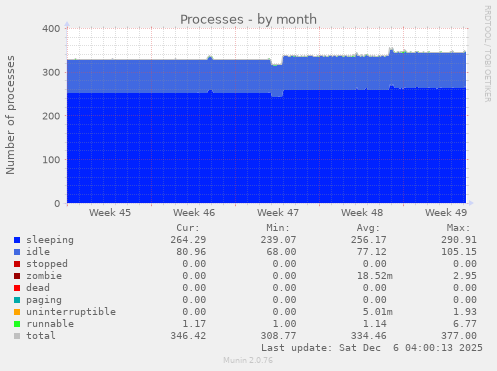Click the 'total' legend label
The image size is (497, 371).
point(41,336)
